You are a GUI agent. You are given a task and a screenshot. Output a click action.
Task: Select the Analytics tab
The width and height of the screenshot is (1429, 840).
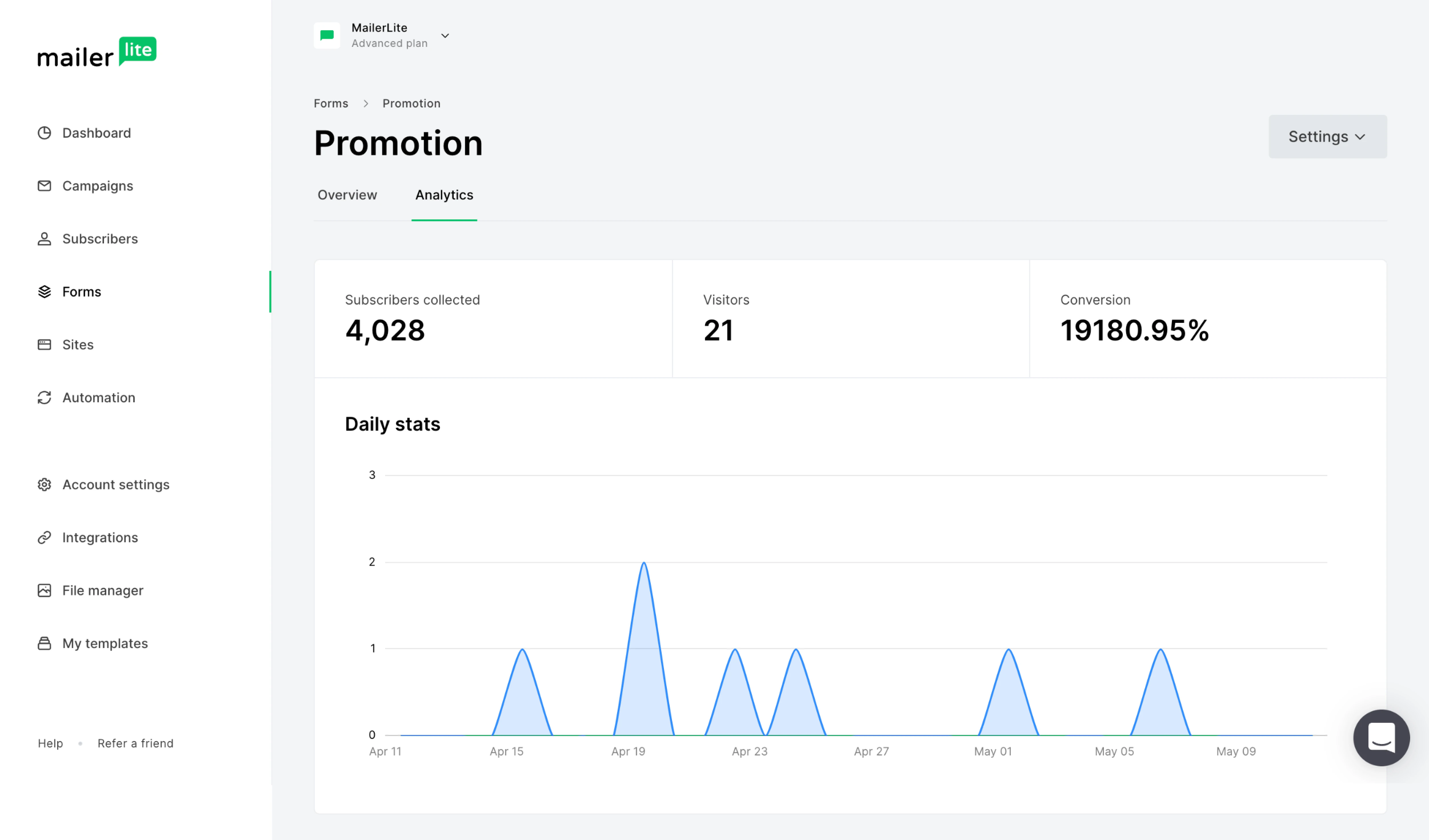tap(444, 195)
